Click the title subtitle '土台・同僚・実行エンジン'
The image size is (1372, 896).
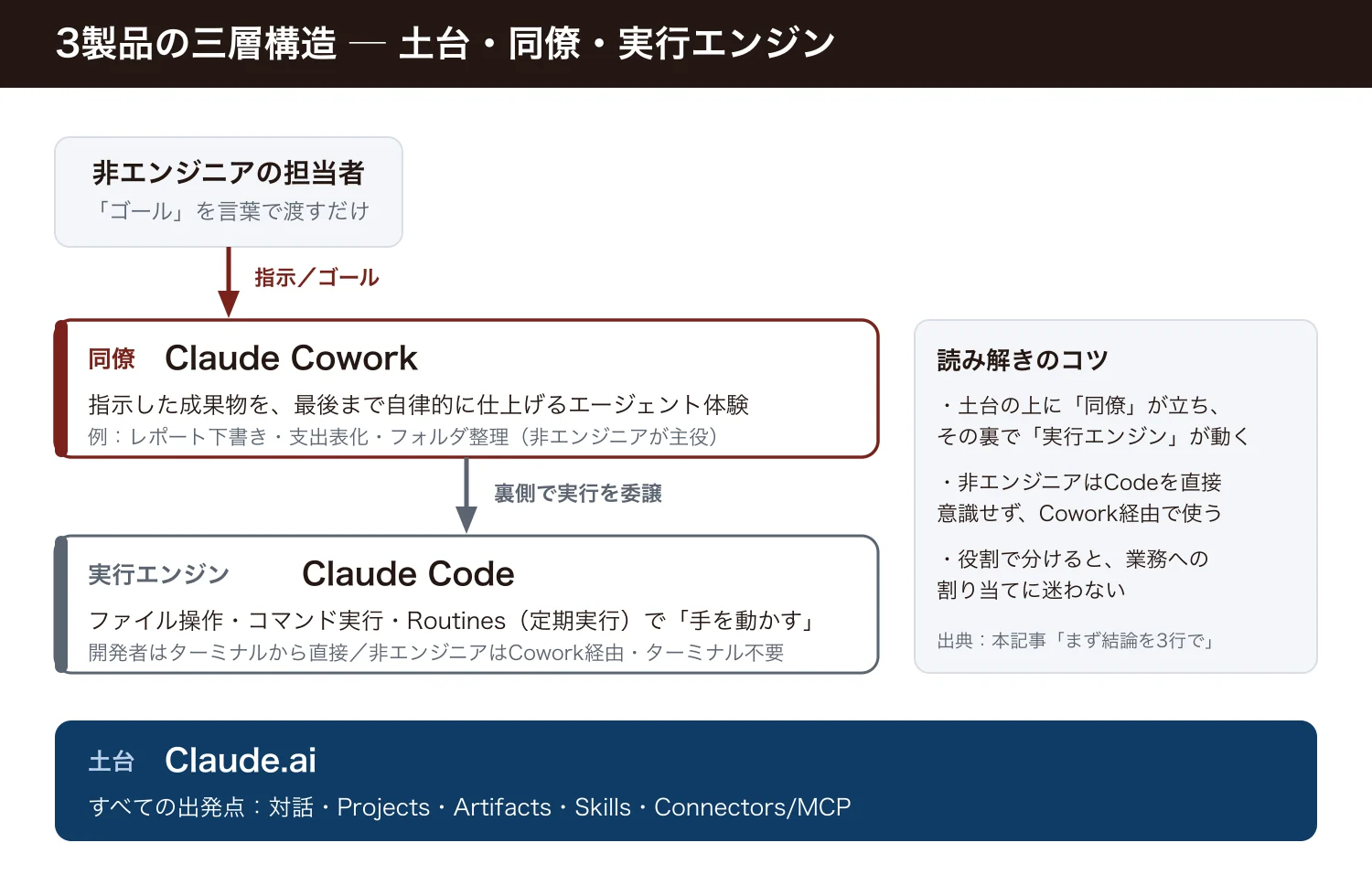point(617,43)
